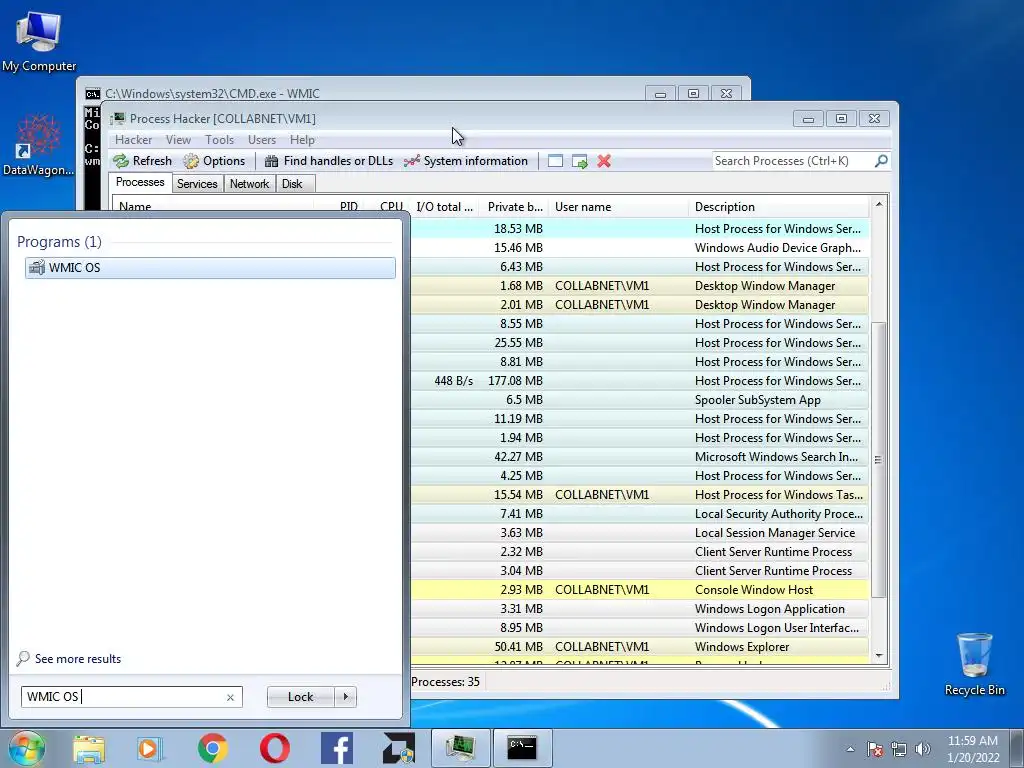Sort by User name column header
The image size is (1024, 768).
pos(618,207)
